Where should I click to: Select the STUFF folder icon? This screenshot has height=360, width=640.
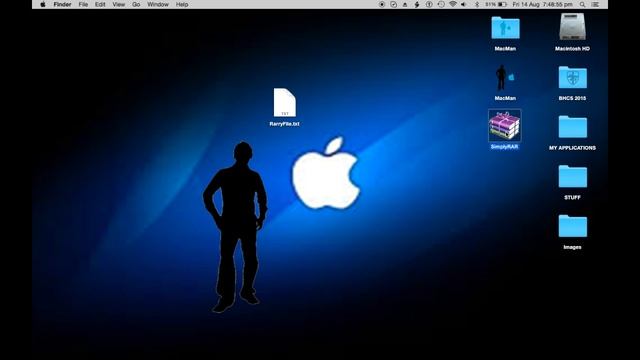click(x=573, y=176)
